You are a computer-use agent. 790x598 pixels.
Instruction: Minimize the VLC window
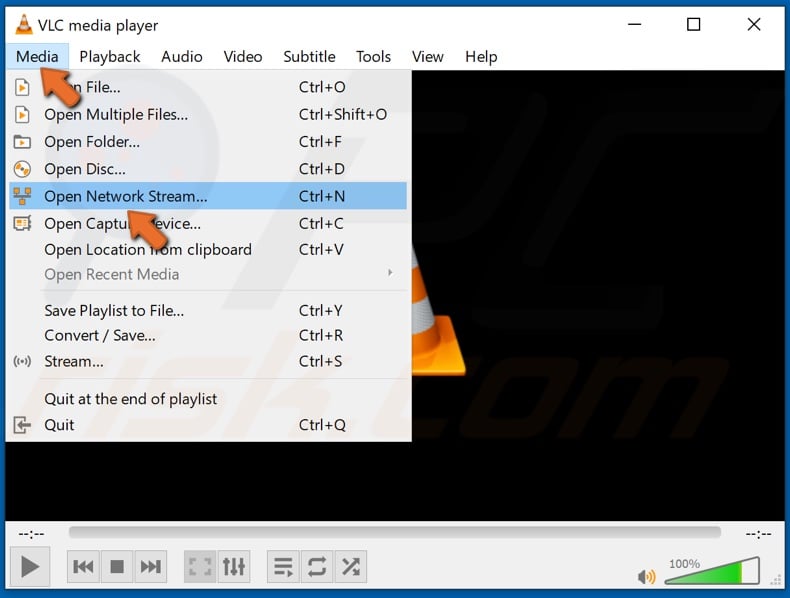(x=635, y=24)
